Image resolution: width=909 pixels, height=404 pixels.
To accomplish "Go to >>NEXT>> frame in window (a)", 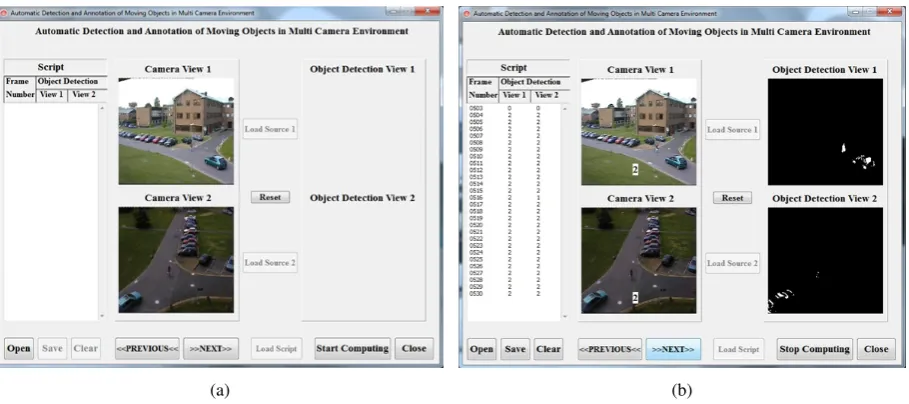I will 210,348.
